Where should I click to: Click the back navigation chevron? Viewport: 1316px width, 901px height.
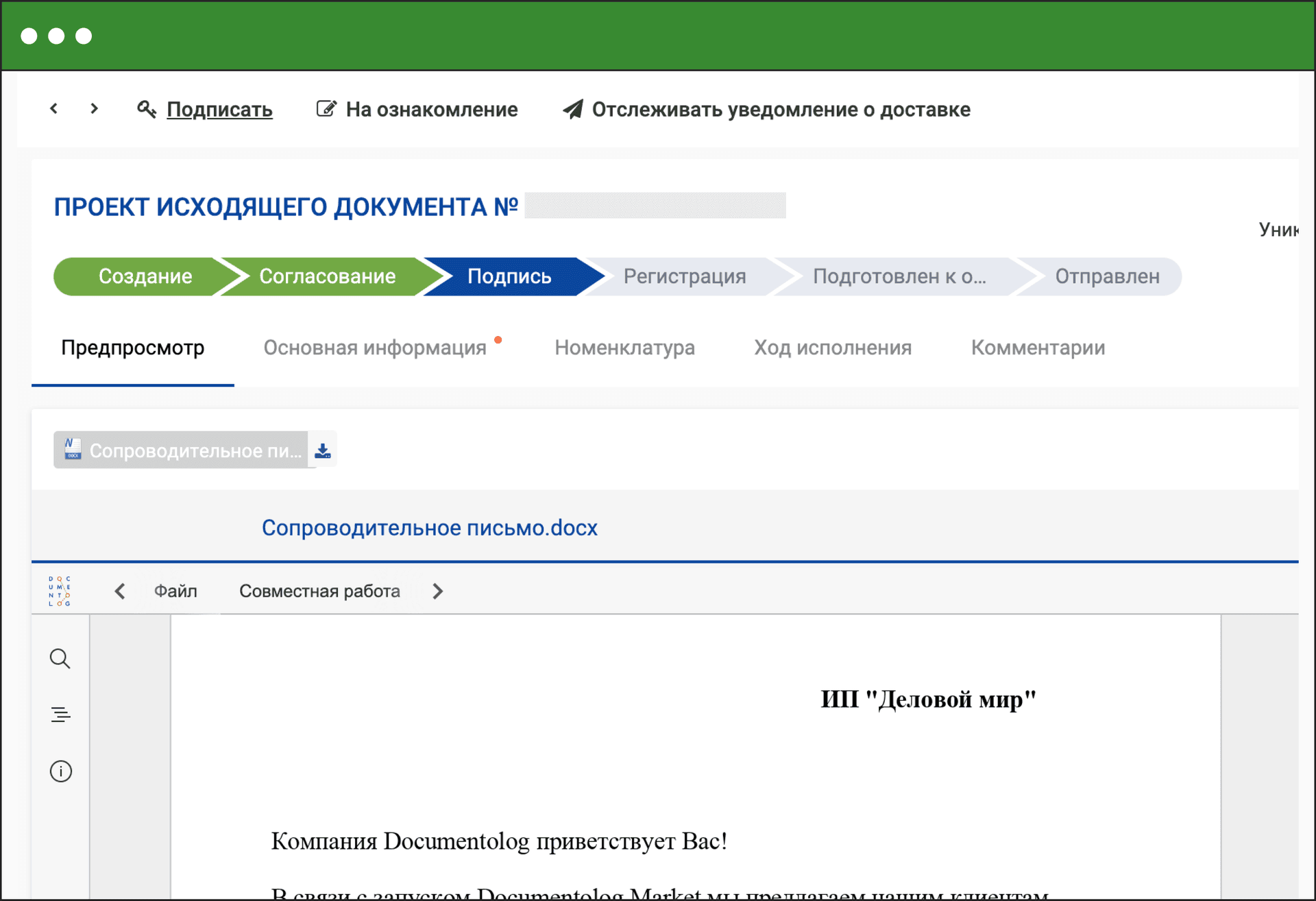(53, 108)
